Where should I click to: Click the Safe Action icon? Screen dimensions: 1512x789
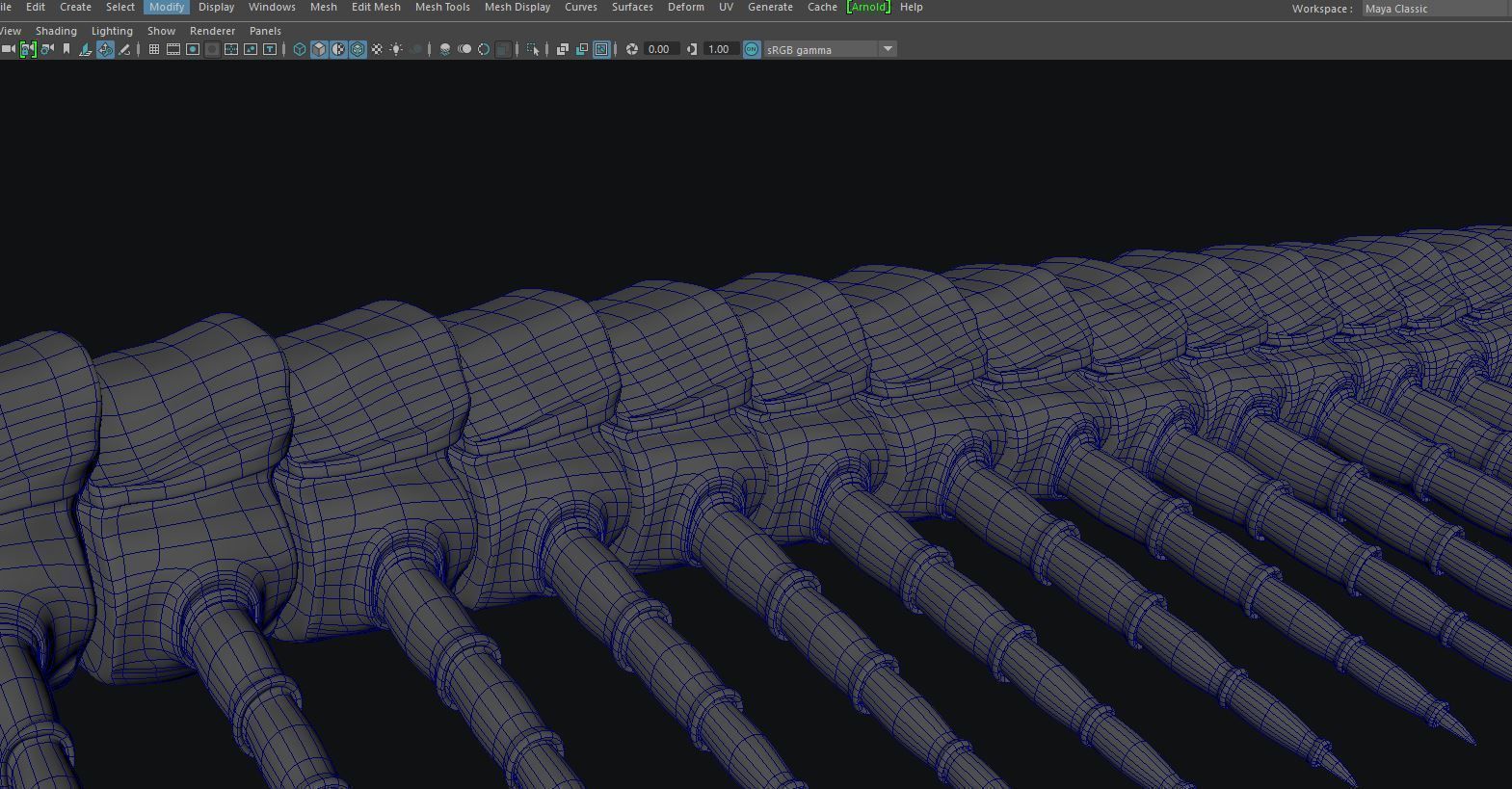point(251,49)
